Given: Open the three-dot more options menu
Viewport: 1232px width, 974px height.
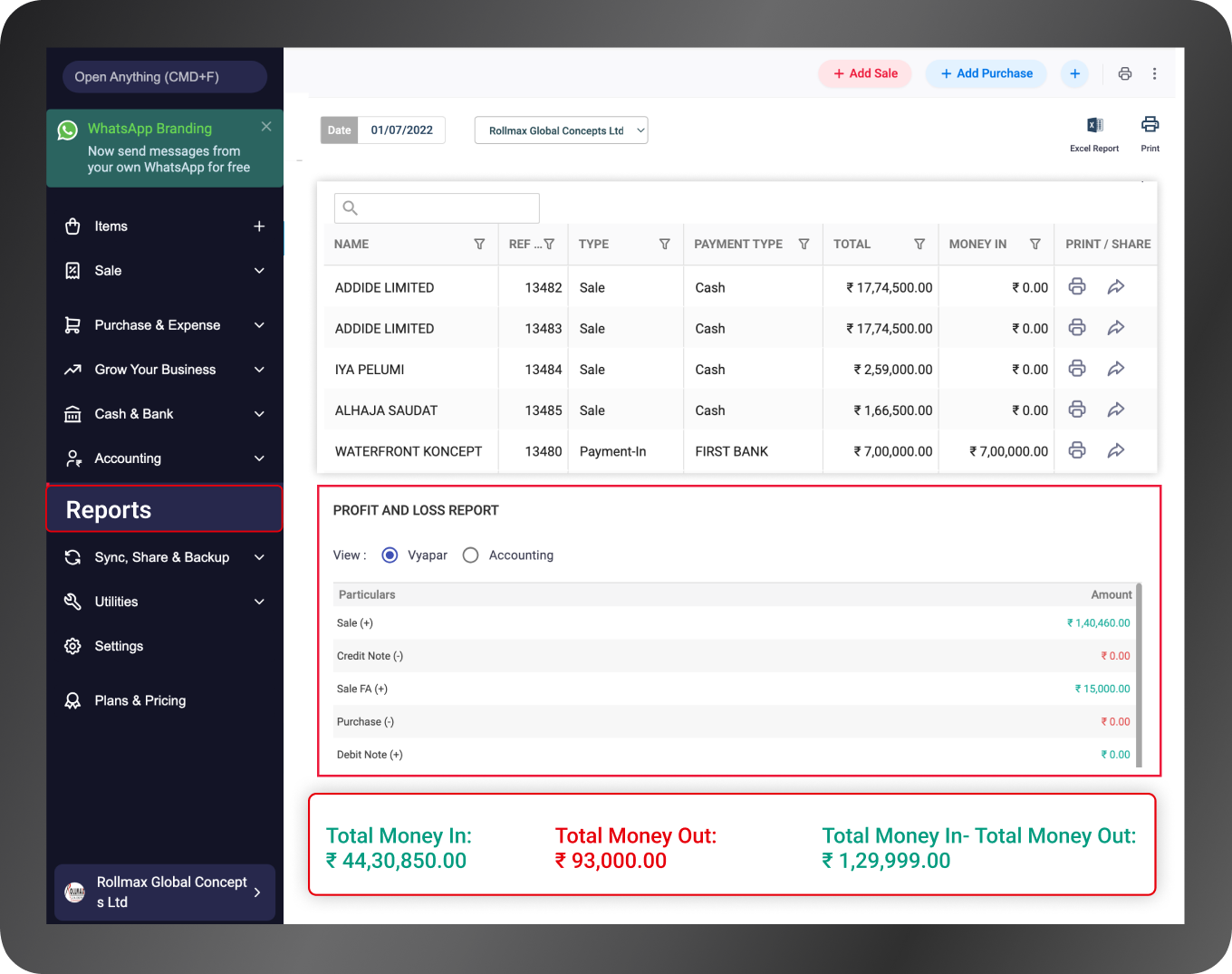Looking at the screenshot, I should (1154, 74).
